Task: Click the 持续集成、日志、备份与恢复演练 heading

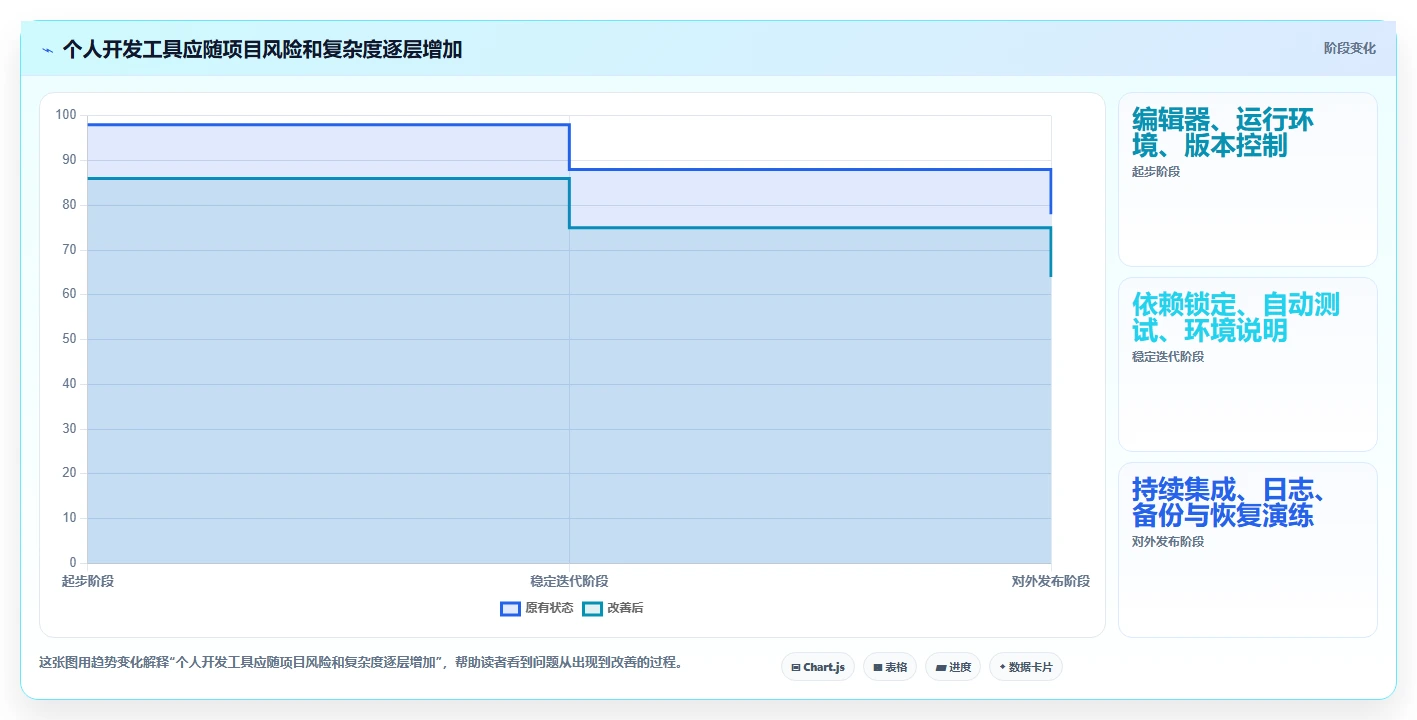Action: click(x=1229, y=503)
